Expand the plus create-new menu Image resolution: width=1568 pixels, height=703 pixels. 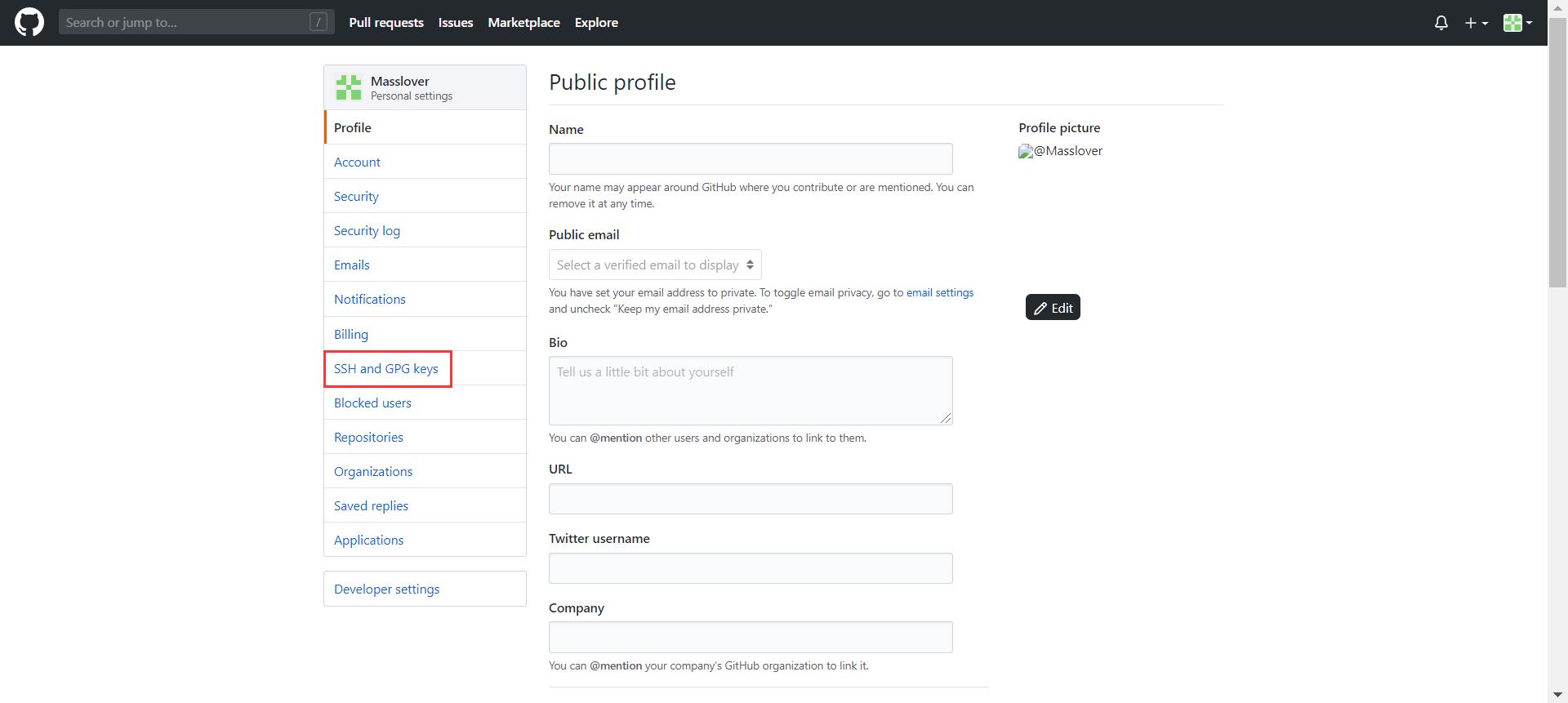(1476, 23)
